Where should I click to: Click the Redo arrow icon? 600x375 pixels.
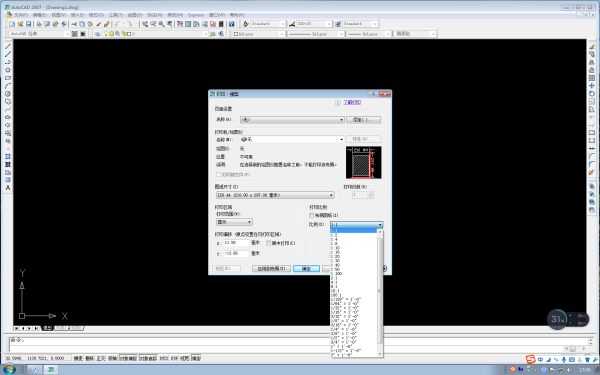(x=130, y=24)
